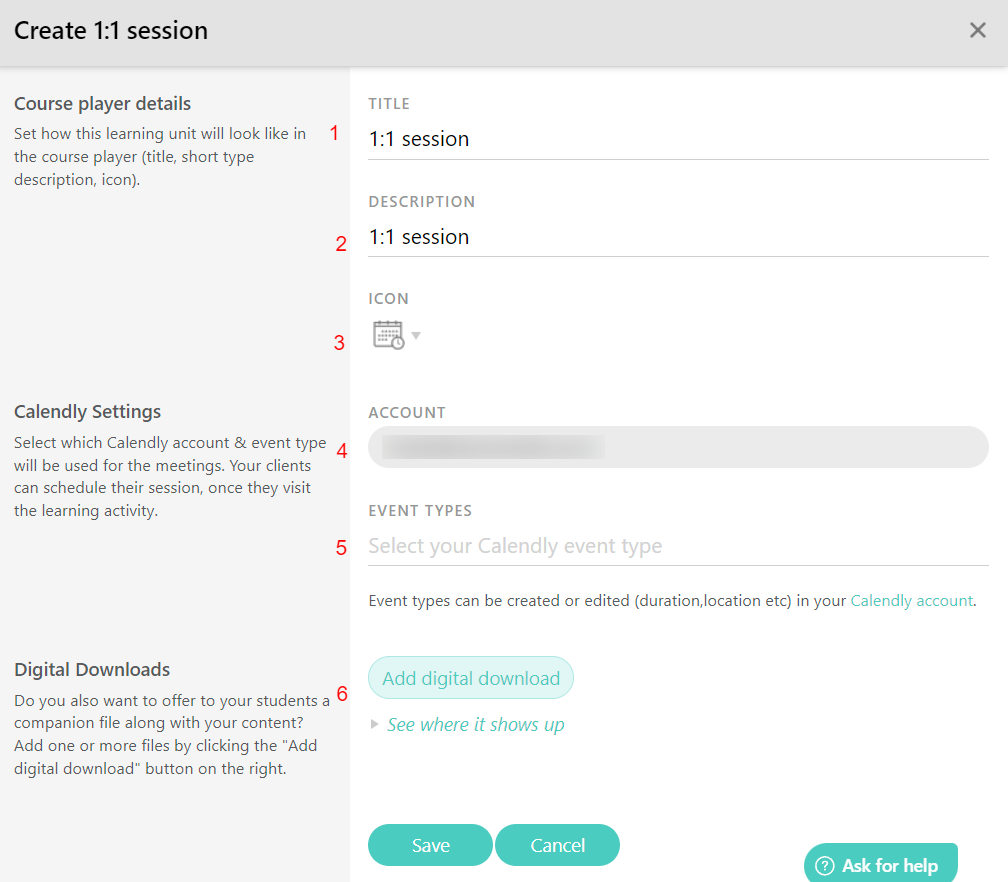The image size is (1008, 882).
Task: Click the Digital Downloads section heading
Action: pyautogui.click(x=92, y=669)
